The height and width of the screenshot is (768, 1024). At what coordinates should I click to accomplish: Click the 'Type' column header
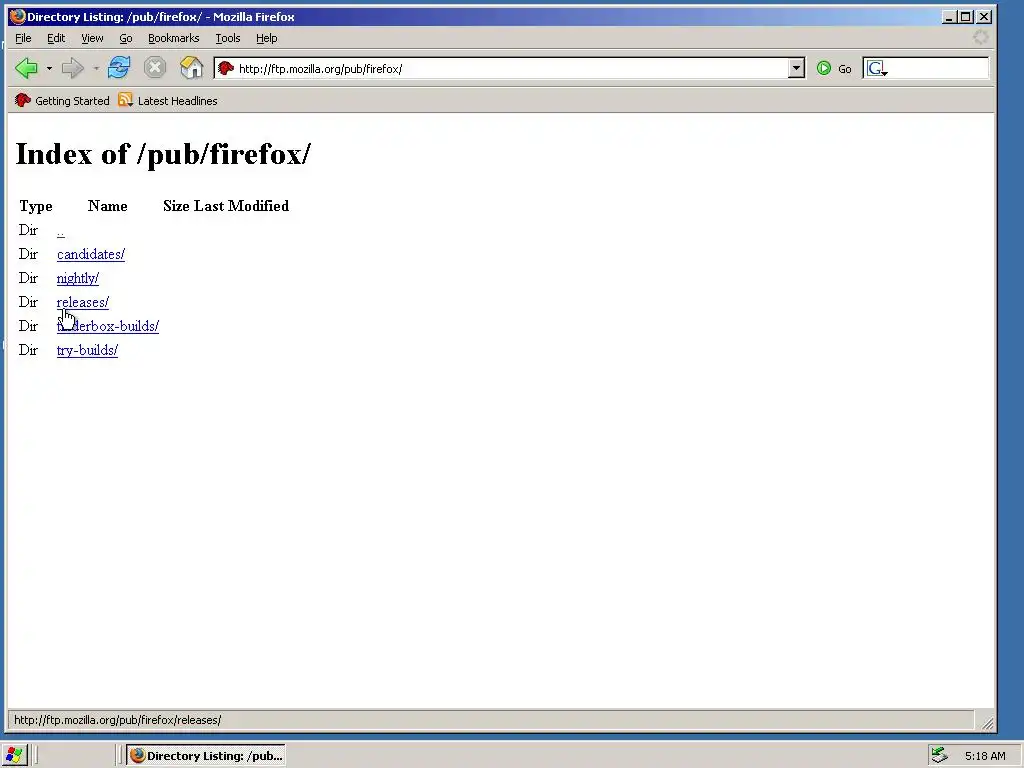coord(36,206)
